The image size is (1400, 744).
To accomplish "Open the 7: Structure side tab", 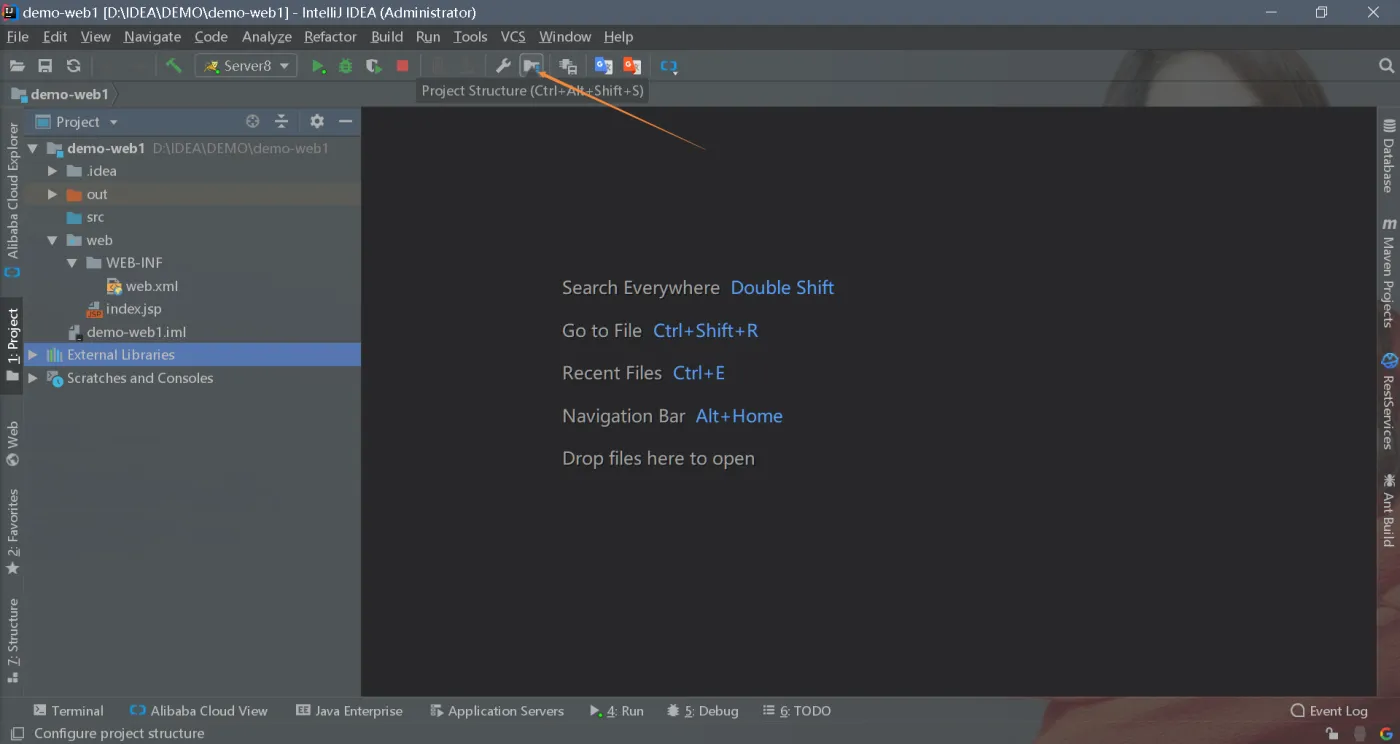I will click(x=12, y=641).
